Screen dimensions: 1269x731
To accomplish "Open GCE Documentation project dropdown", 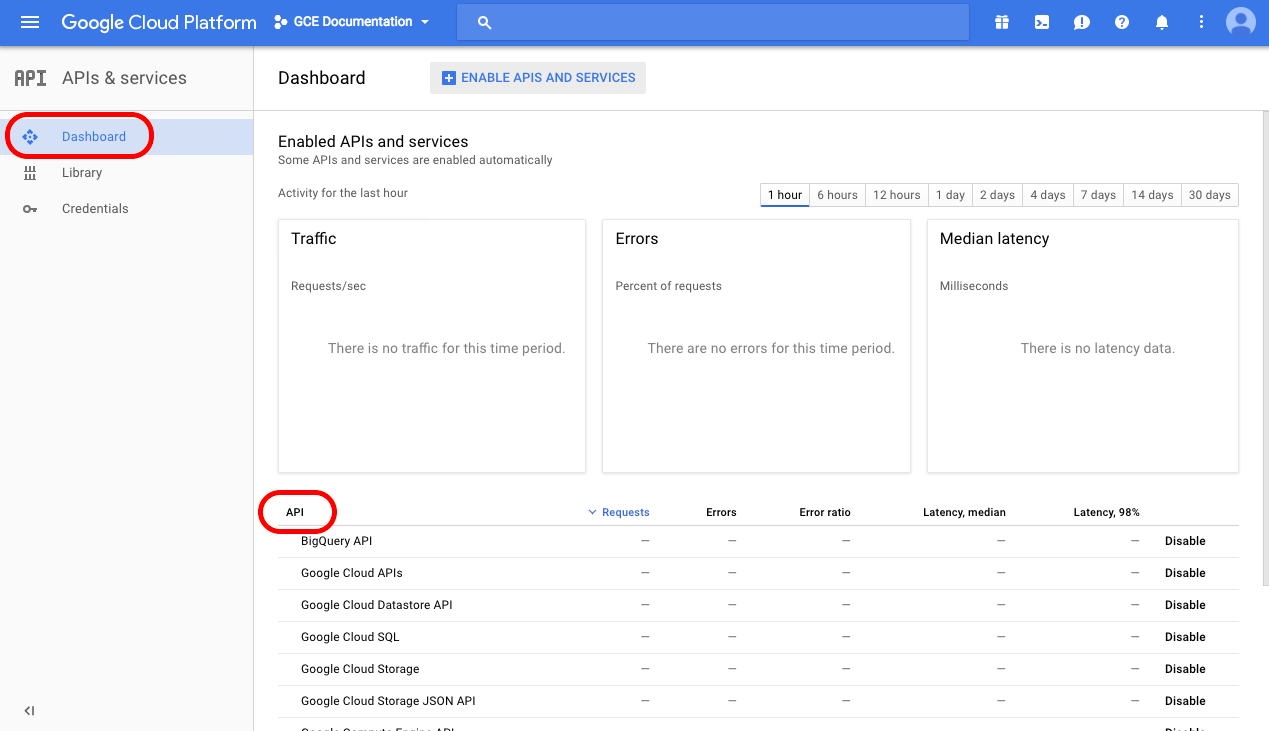I will (352, 22).
